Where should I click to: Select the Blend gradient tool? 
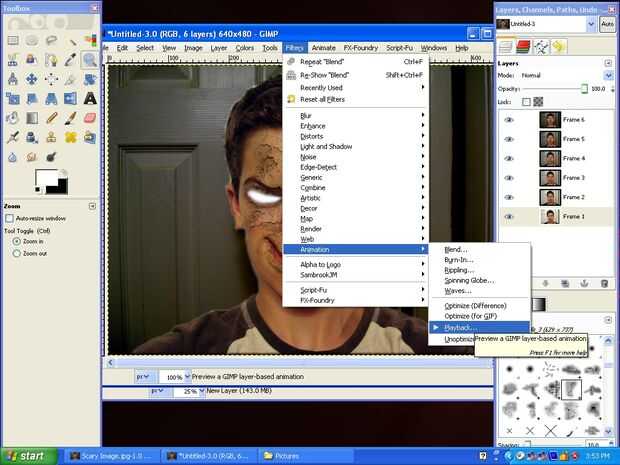click(32, 118)
